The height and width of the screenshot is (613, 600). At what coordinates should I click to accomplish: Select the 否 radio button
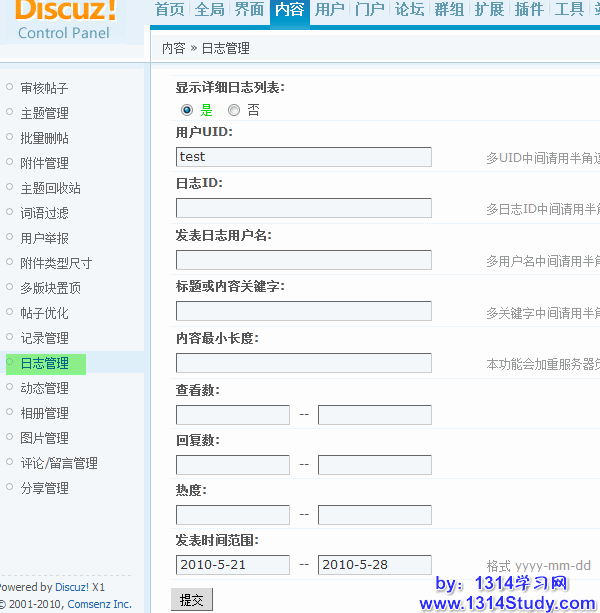point(234,110)
